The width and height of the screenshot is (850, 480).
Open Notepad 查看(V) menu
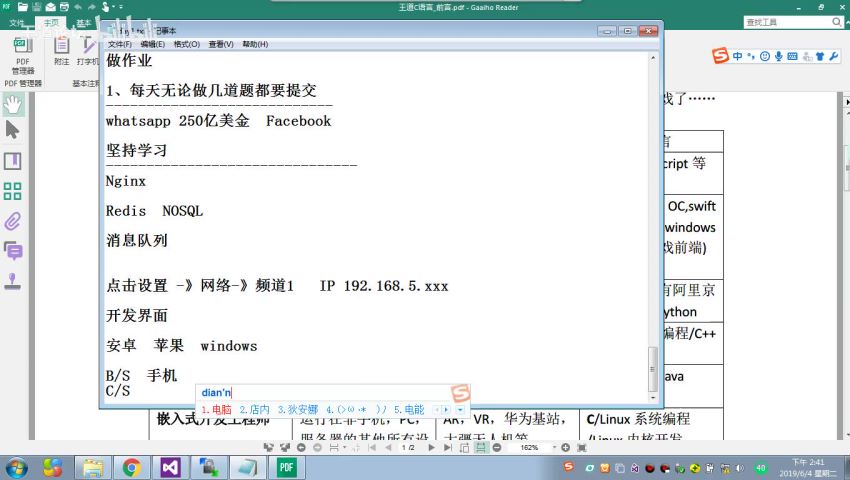[221, 44]
